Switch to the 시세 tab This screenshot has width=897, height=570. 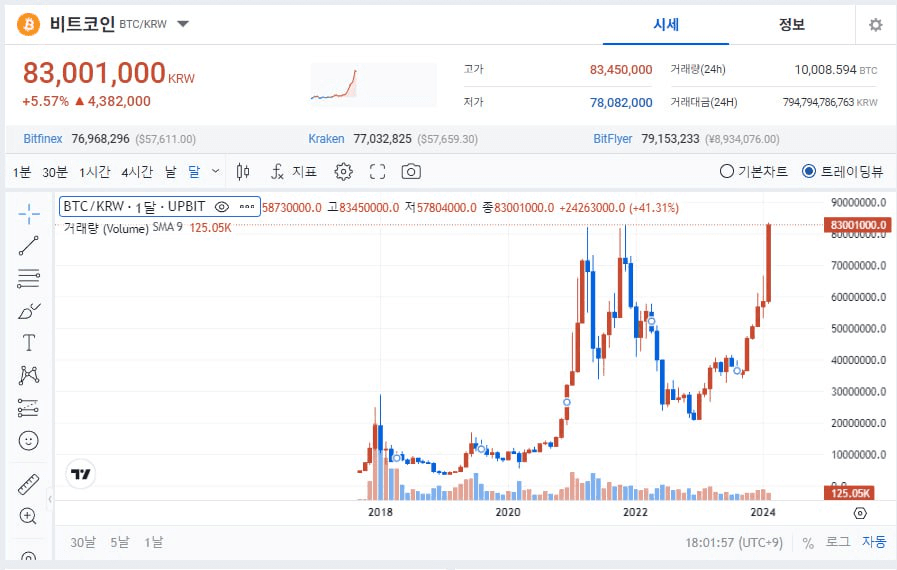tap(665, 25)
